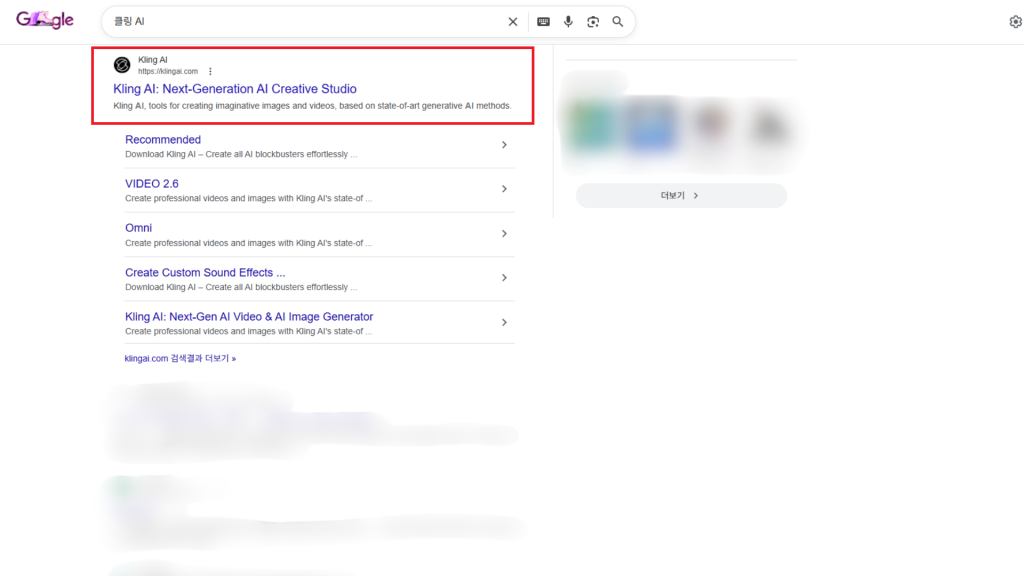
Task: Click the Google doodle logo
Action: 45,20
